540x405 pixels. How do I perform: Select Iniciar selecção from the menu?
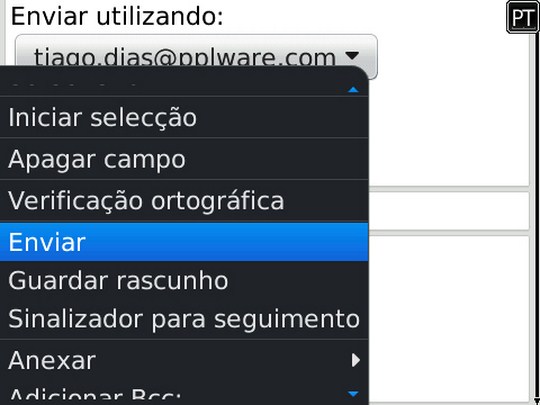(x=184, y=117)
